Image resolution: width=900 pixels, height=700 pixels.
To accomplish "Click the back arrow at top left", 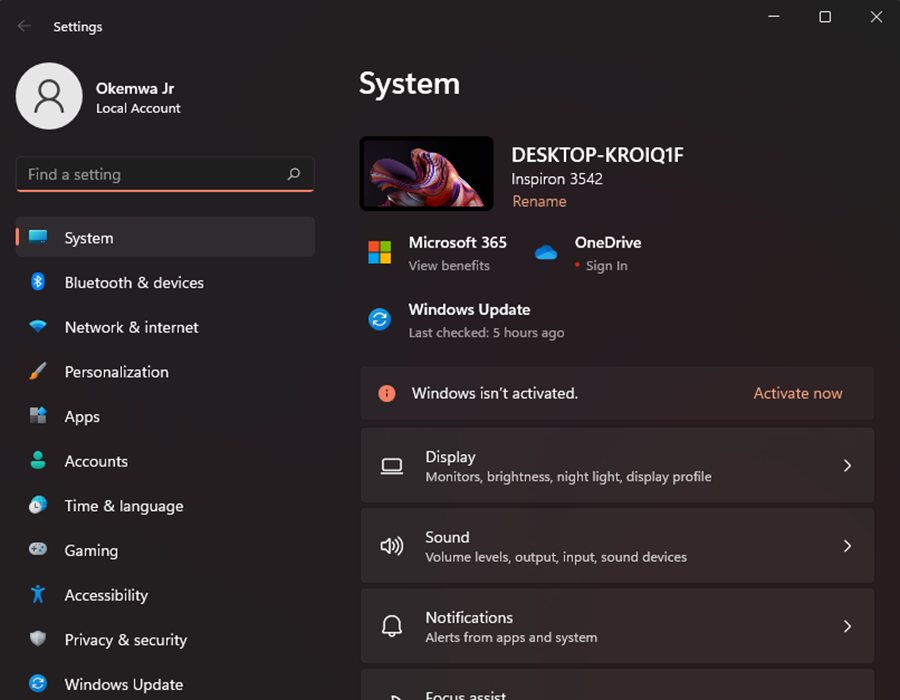I will pos(23,26).
